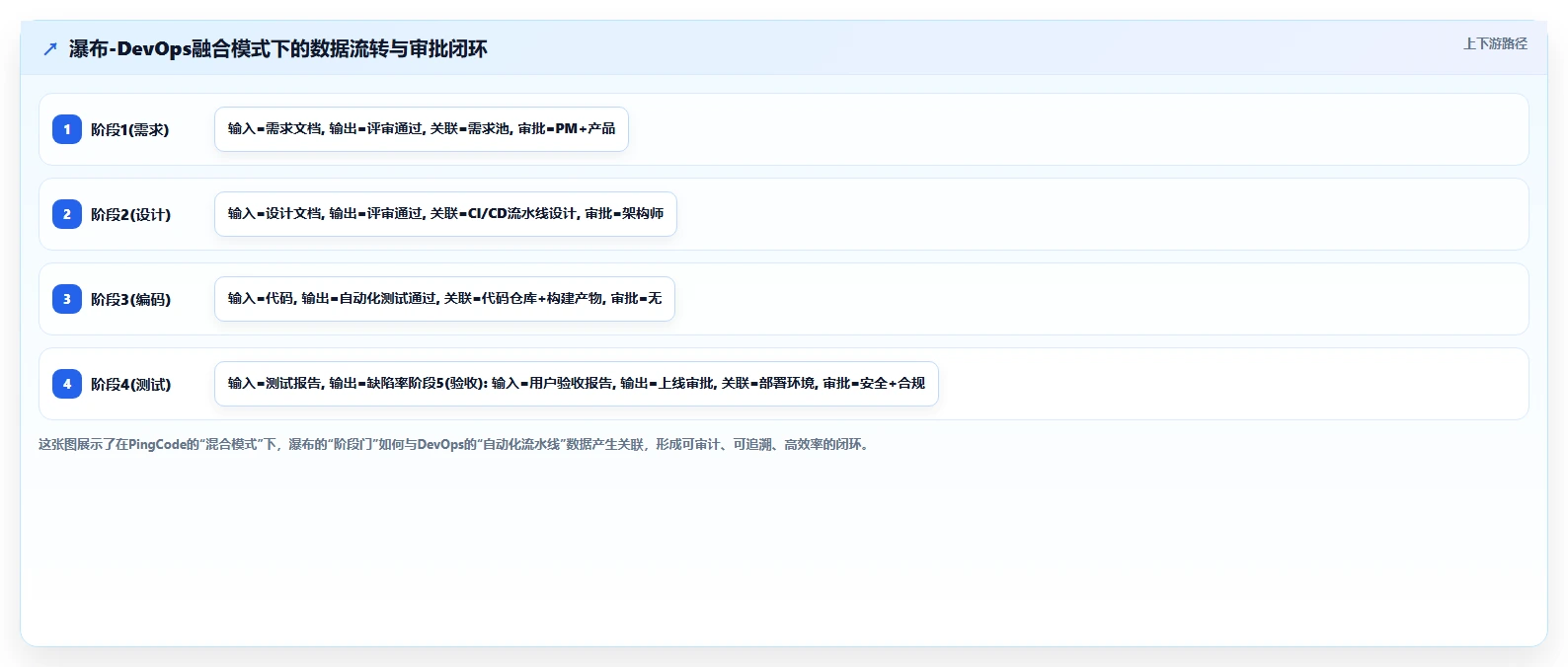Select the 阶段3(编码) label

coord(131,299)
